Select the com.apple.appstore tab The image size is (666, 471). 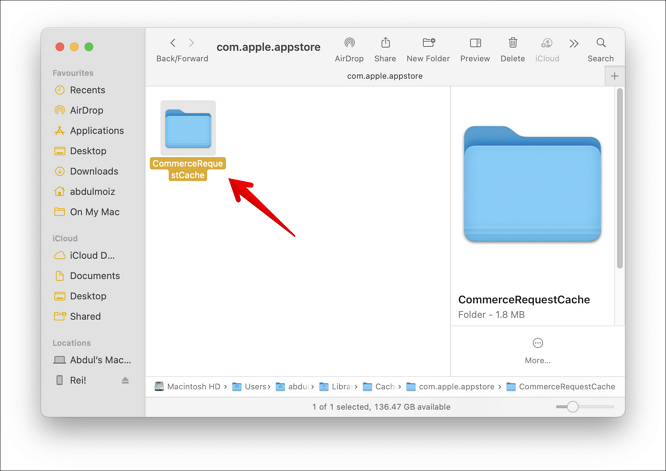click(x=384, y=76)
